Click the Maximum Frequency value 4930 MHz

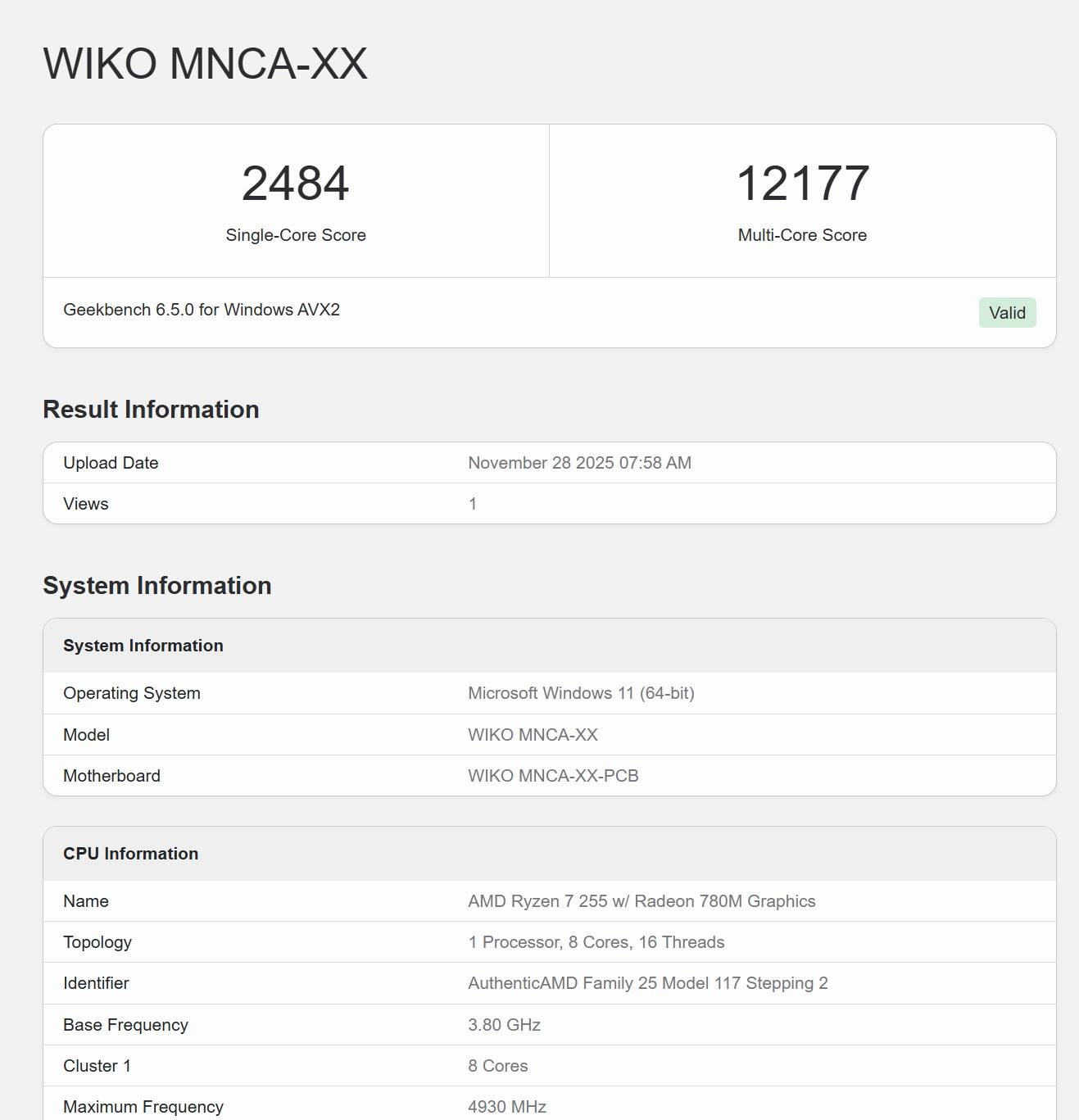507,1107
